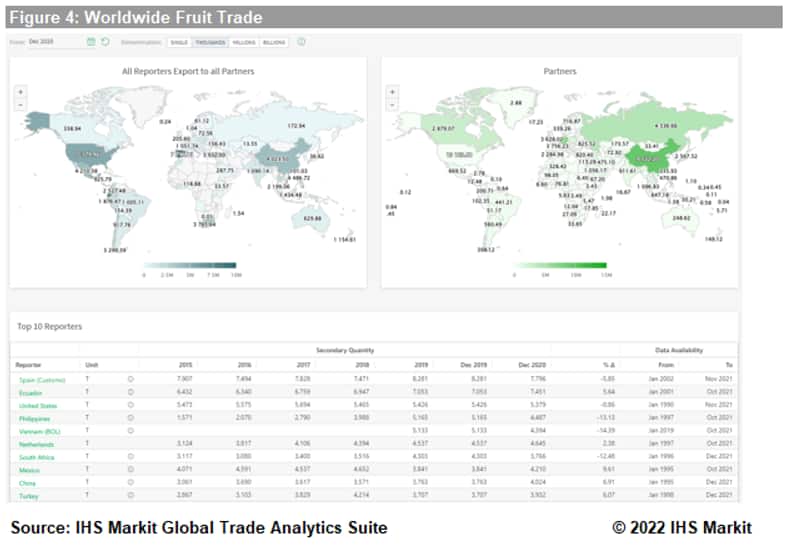Zoom in on the export map
The width and height of the screenshot is (787, 554).
20,92
